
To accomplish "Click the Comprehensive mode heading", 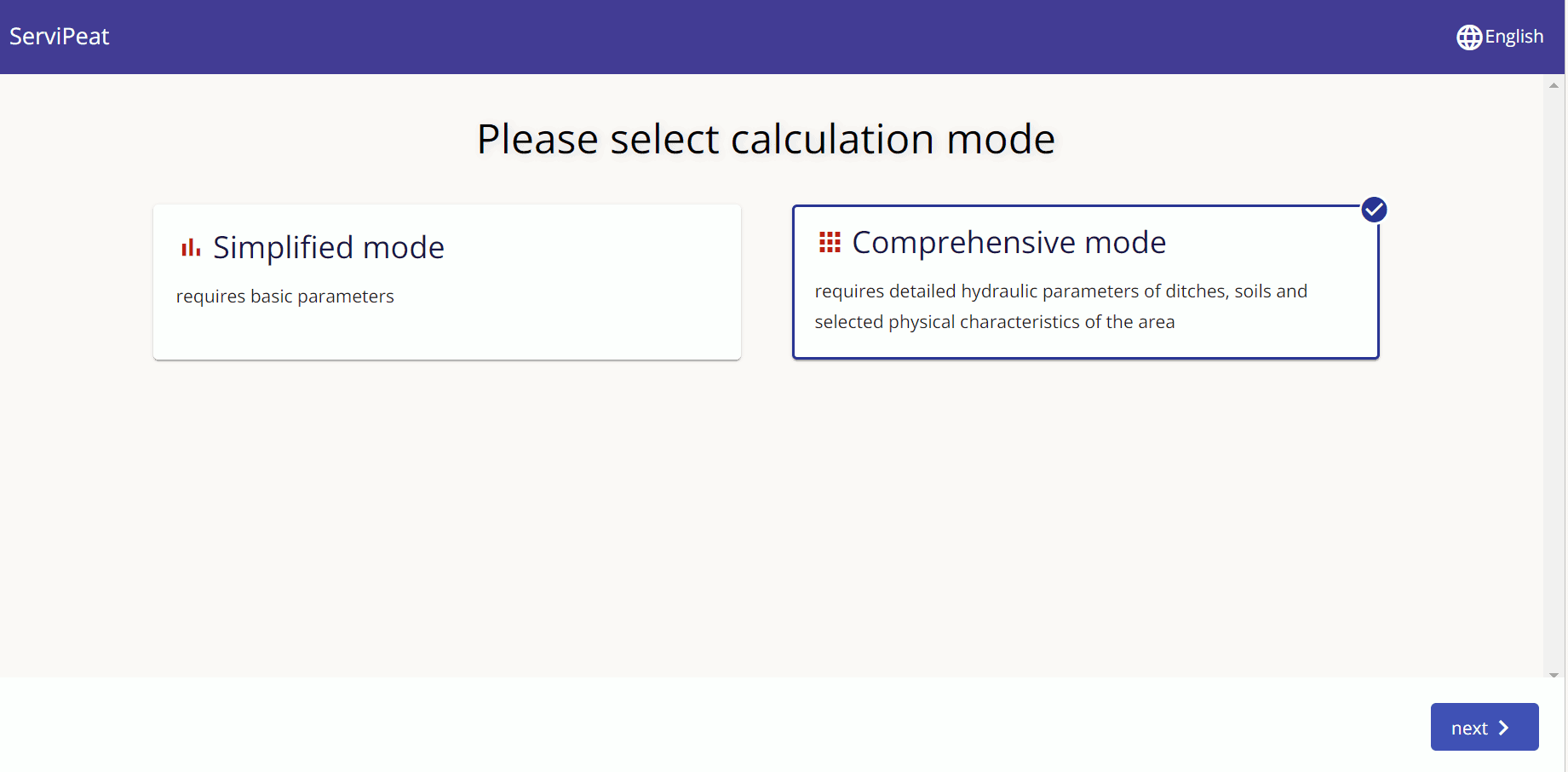I will coord(1009,243).
